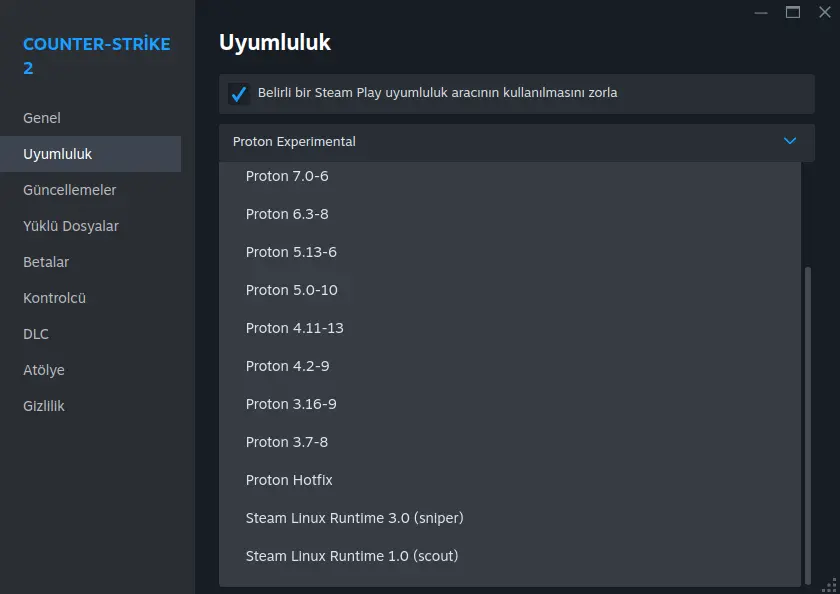Close the properties window
The image size is (840, 594).
(x=825, y=12)
